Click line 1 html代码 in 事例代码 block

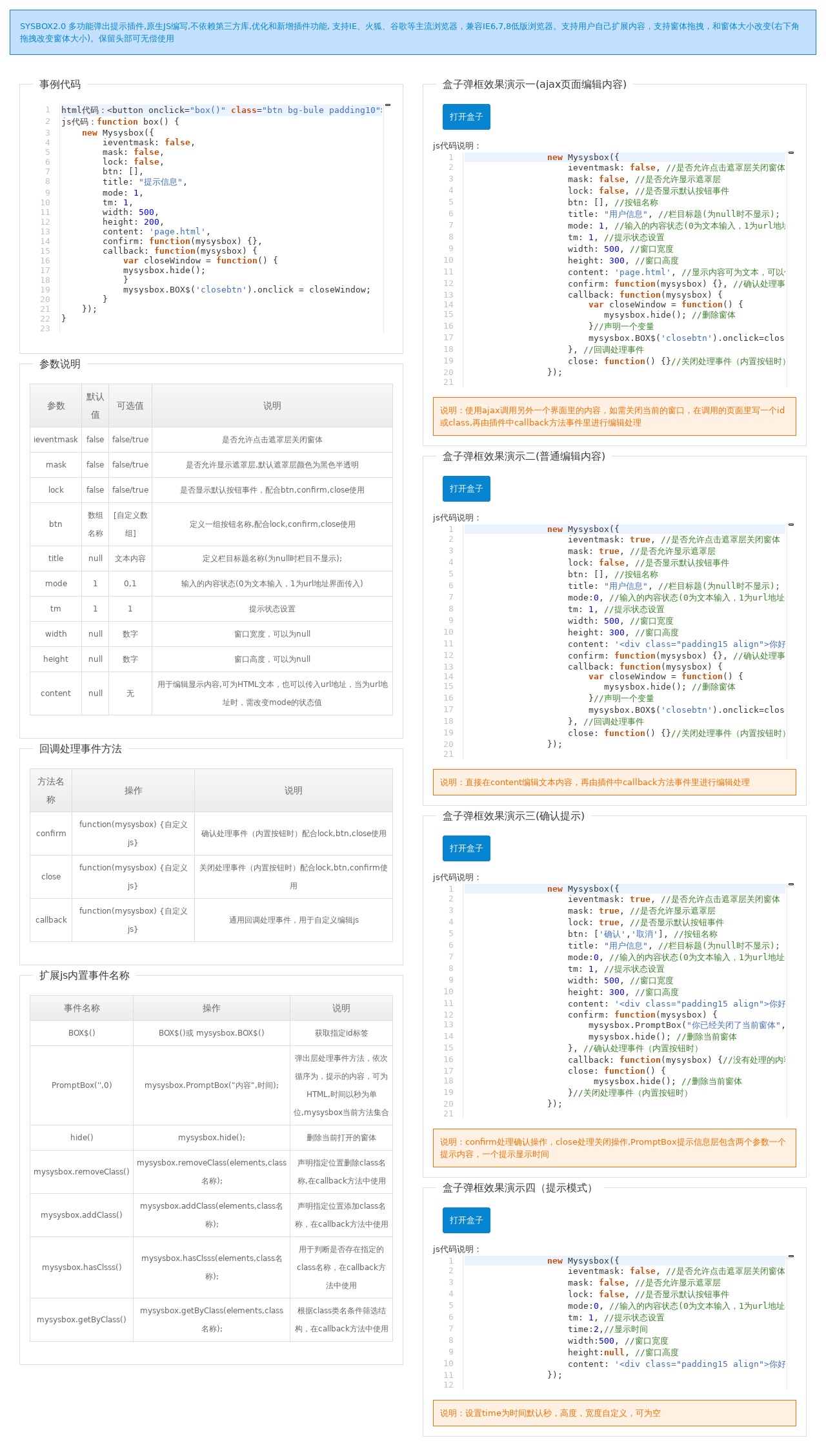tap(221, 110)
